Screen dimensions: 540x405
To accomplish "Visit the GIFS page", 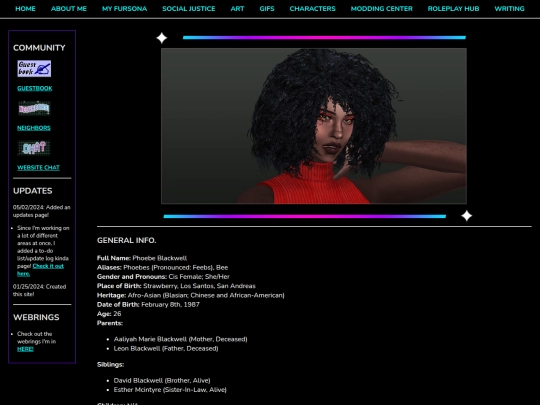I will pyautogui.click(x=267, y=9).
